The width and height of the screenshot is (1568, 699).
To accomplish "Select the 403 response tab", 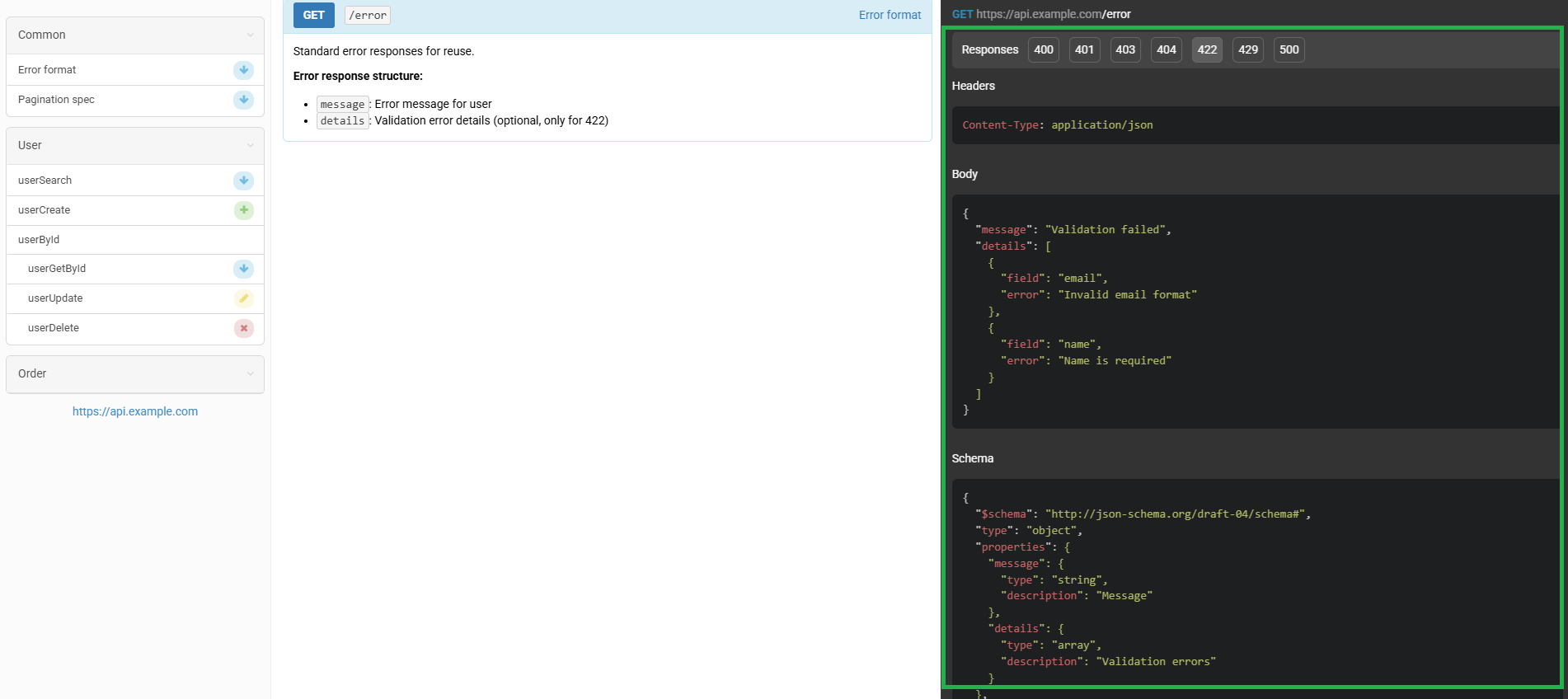I will pos(1124,49).
